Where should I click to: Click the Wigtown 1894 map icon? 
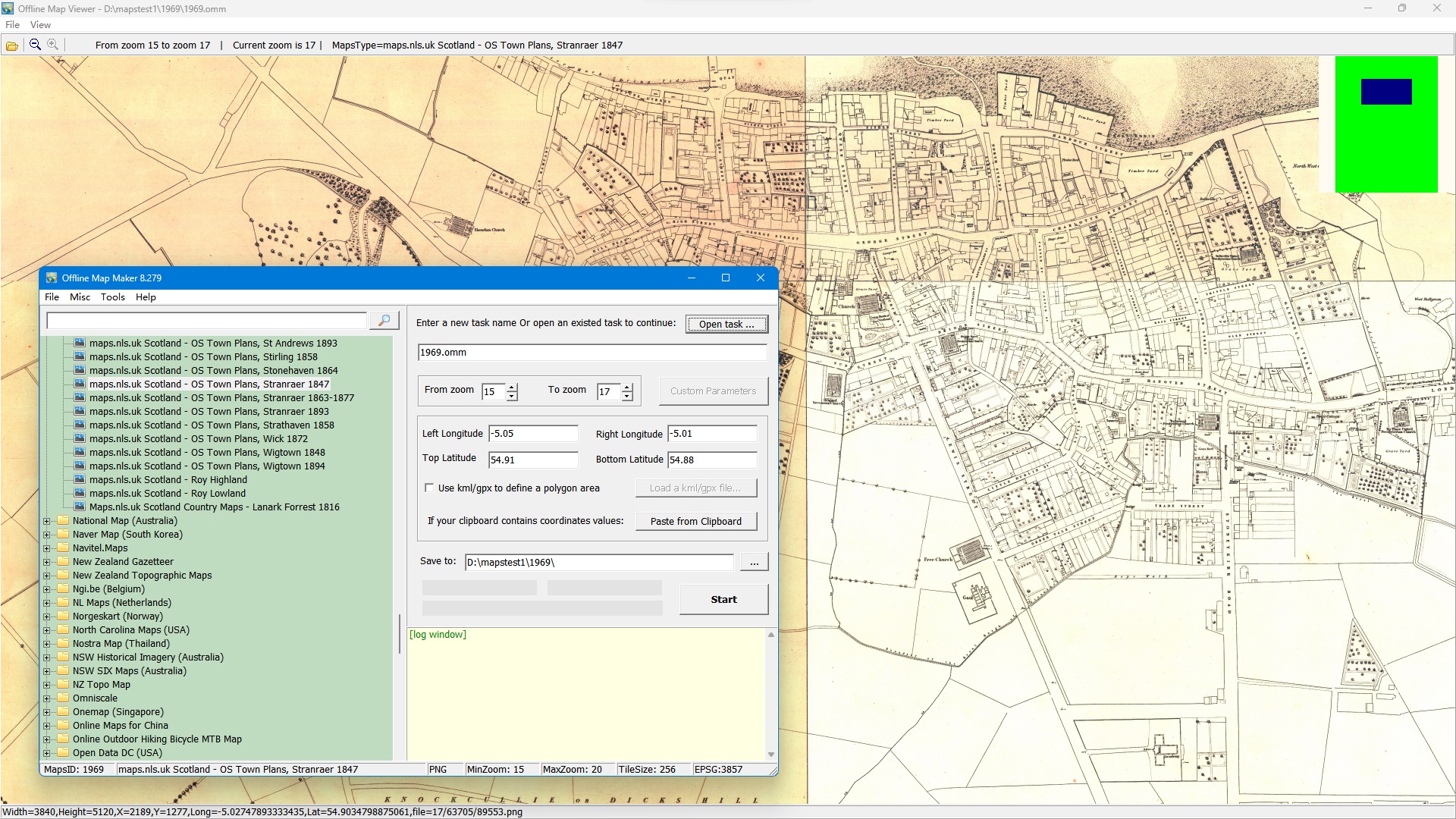pos(80,466)
